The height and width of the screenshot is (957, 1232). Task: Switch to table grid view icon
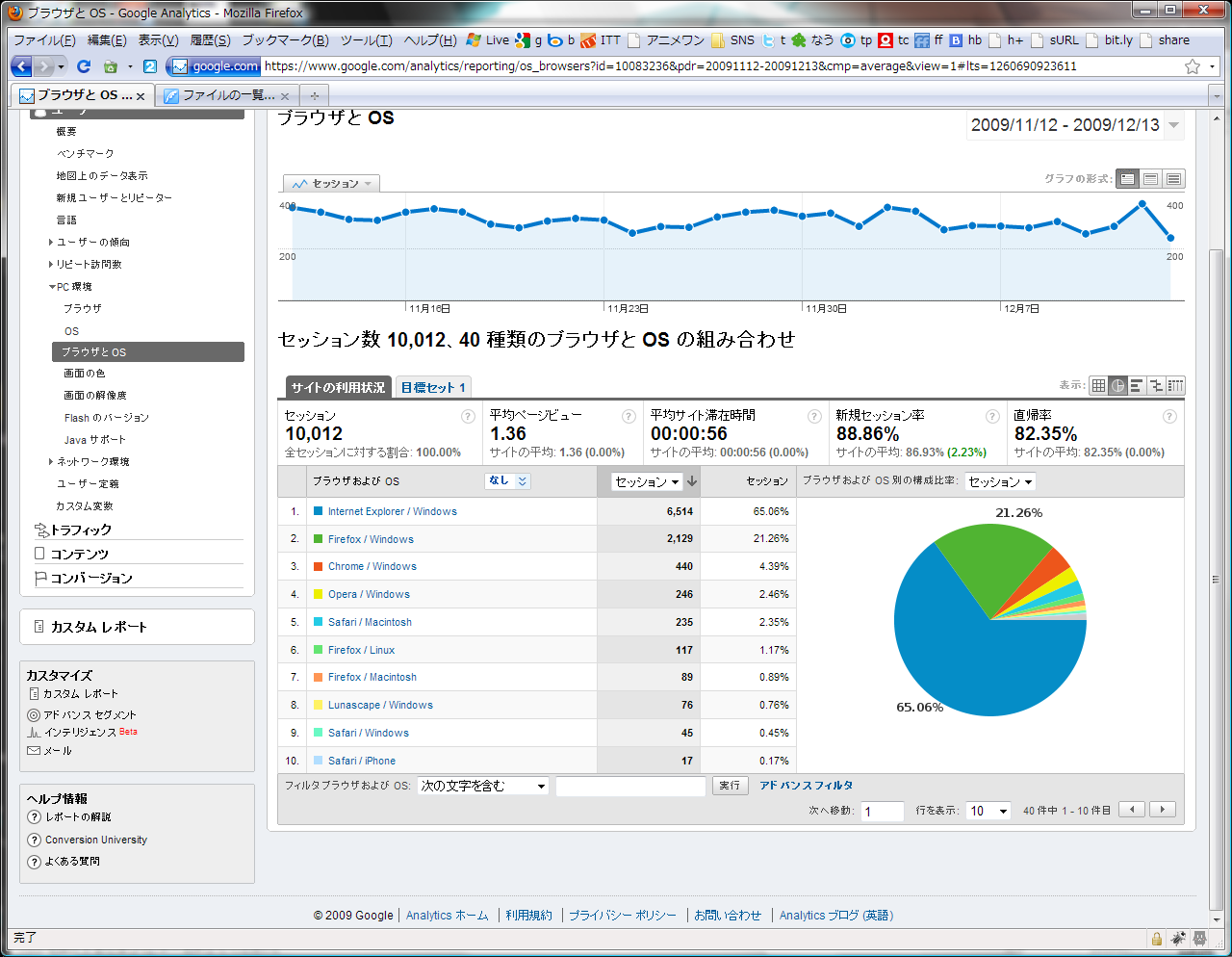click(x=1098, y=386)
